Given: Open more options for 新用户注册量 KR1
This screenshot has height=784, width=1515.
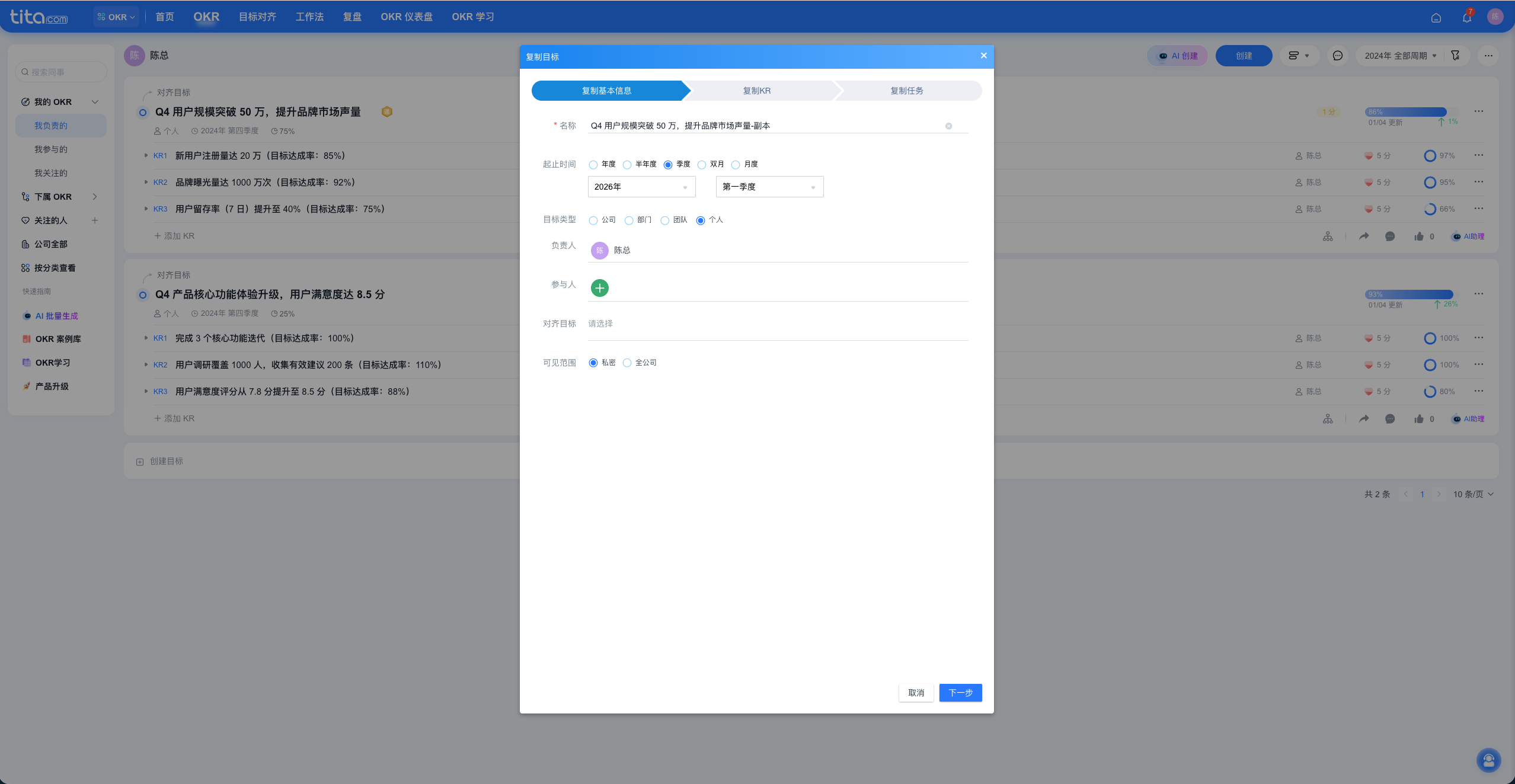Looking at the screenshot, I should (x=1479, y=155).
